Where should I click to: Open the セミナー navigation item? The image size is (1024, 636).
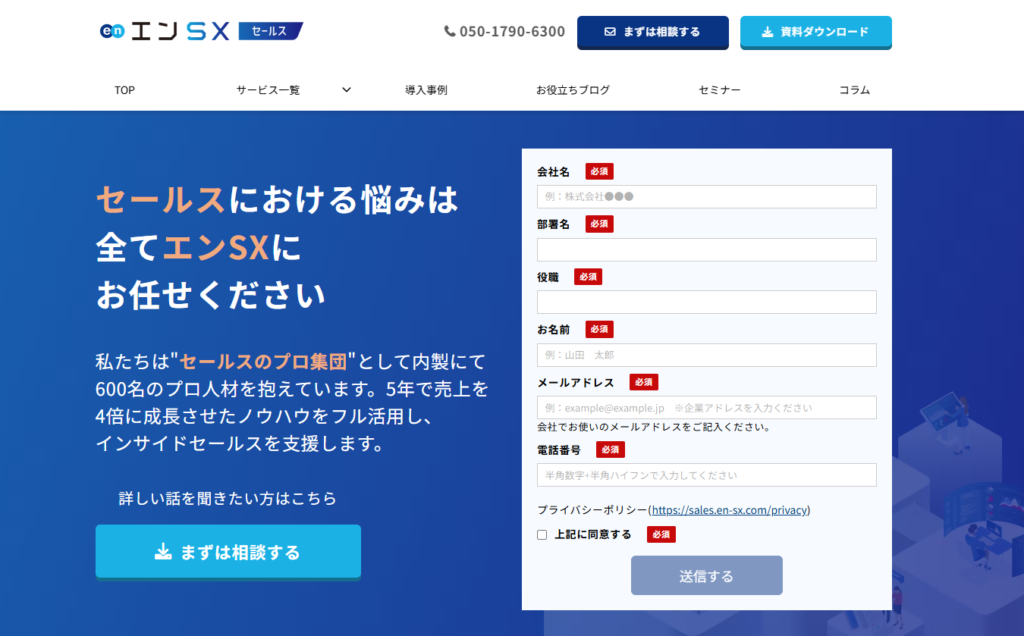719,89
